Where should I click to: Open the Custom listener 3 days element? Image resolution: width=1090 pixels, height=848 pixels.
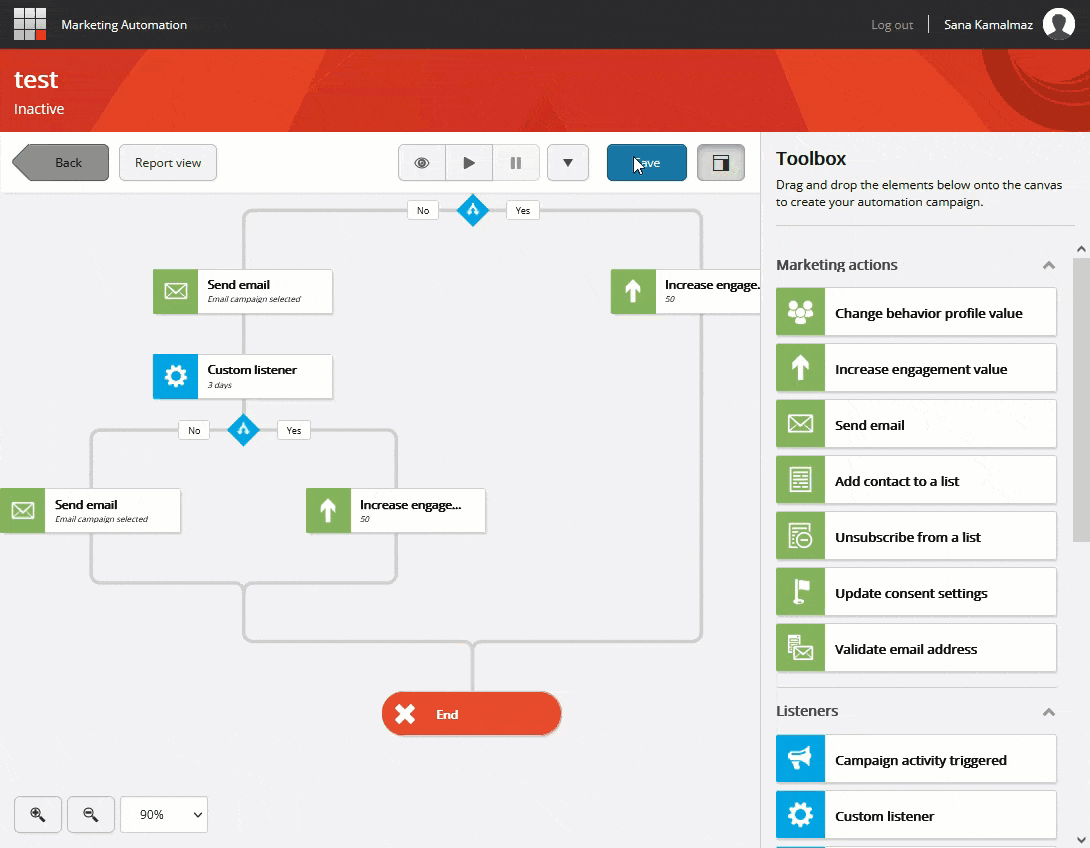(243, 377)
